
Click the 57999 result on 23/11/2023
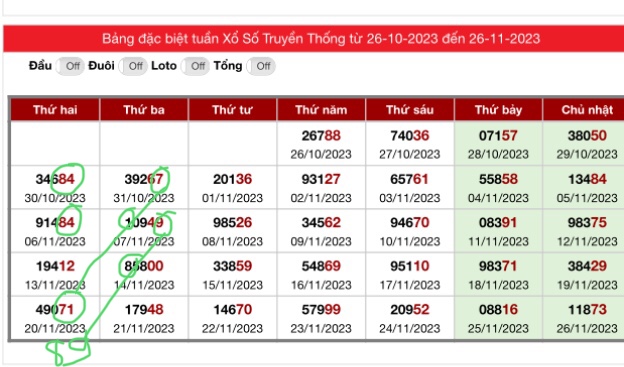321,309
